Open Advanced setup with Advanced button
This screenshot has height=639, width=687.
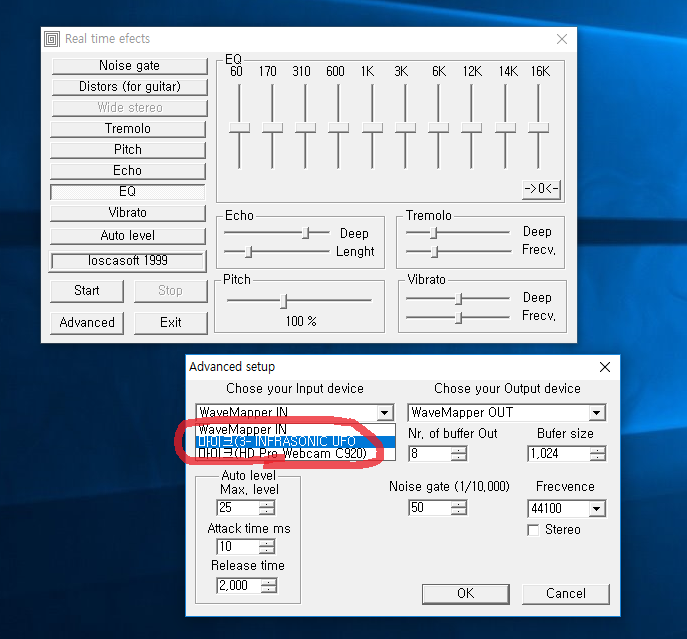click(x=87, y=323)
